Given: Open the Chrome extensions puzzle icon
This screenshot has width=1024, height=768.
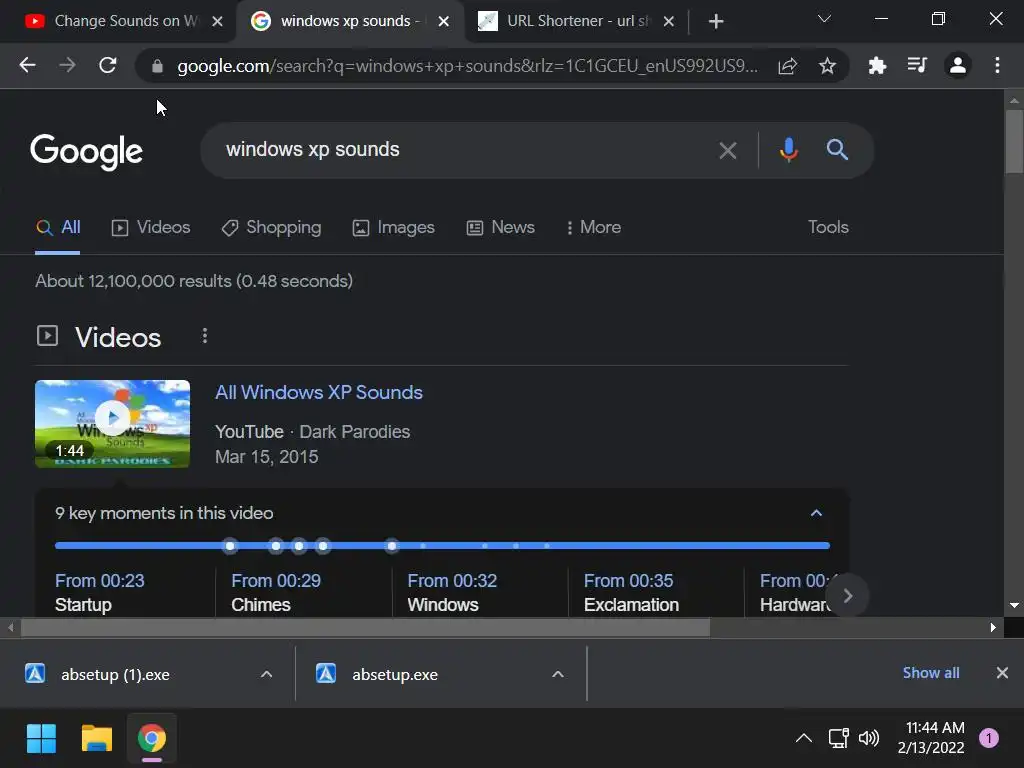Looking at the screenshot, I should (877, 65).
